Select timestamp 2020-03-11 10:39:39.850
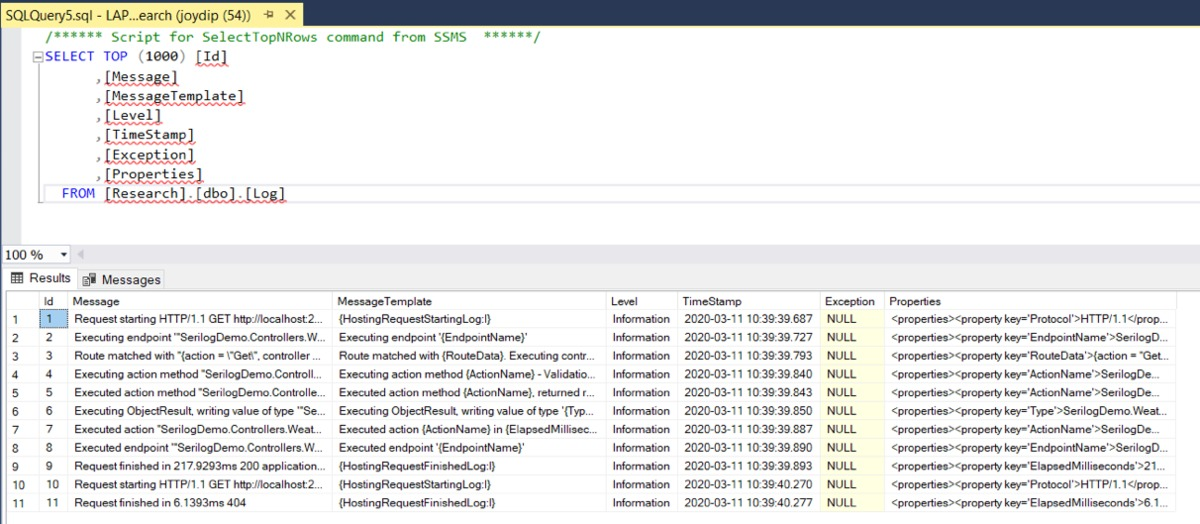This screenshot has height=524, width=1200. pyautogui.click(x=749, y=411)
